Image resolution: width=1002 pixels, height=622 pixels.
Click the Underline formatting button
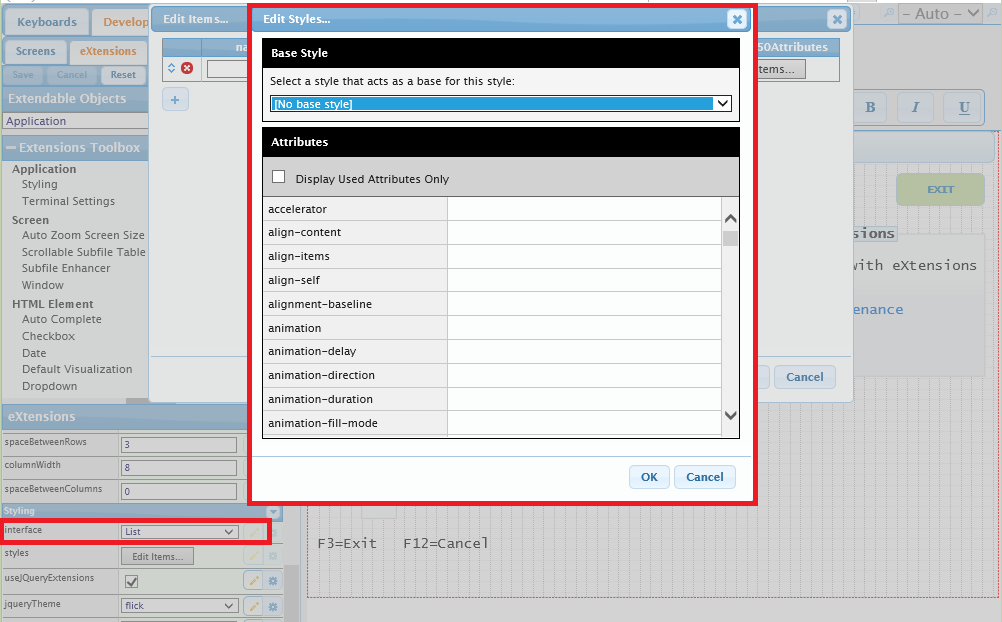(964, 108)
